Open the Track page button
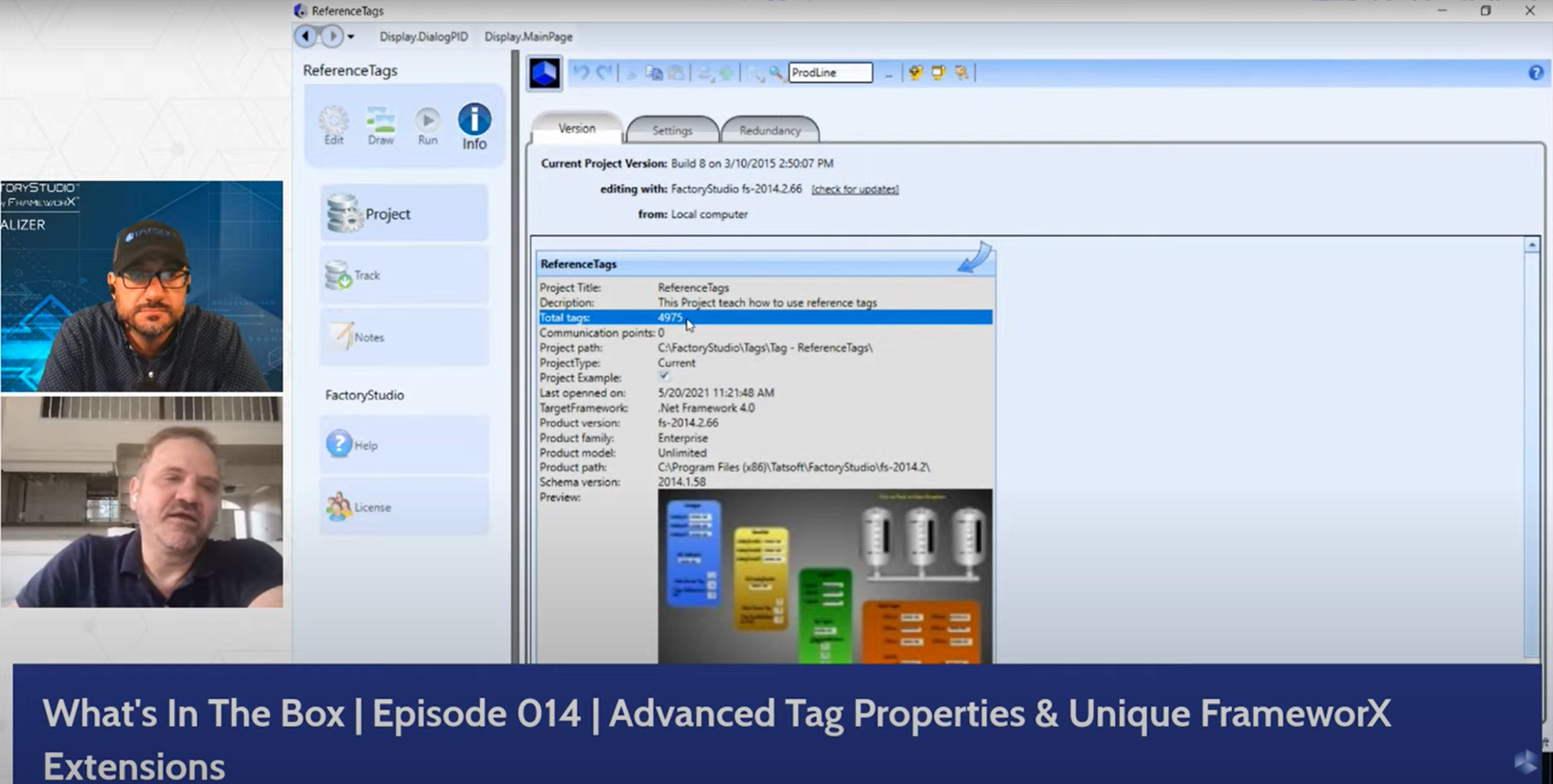The width and height of the screenshot is (1553, 784). tap(404, 276)
